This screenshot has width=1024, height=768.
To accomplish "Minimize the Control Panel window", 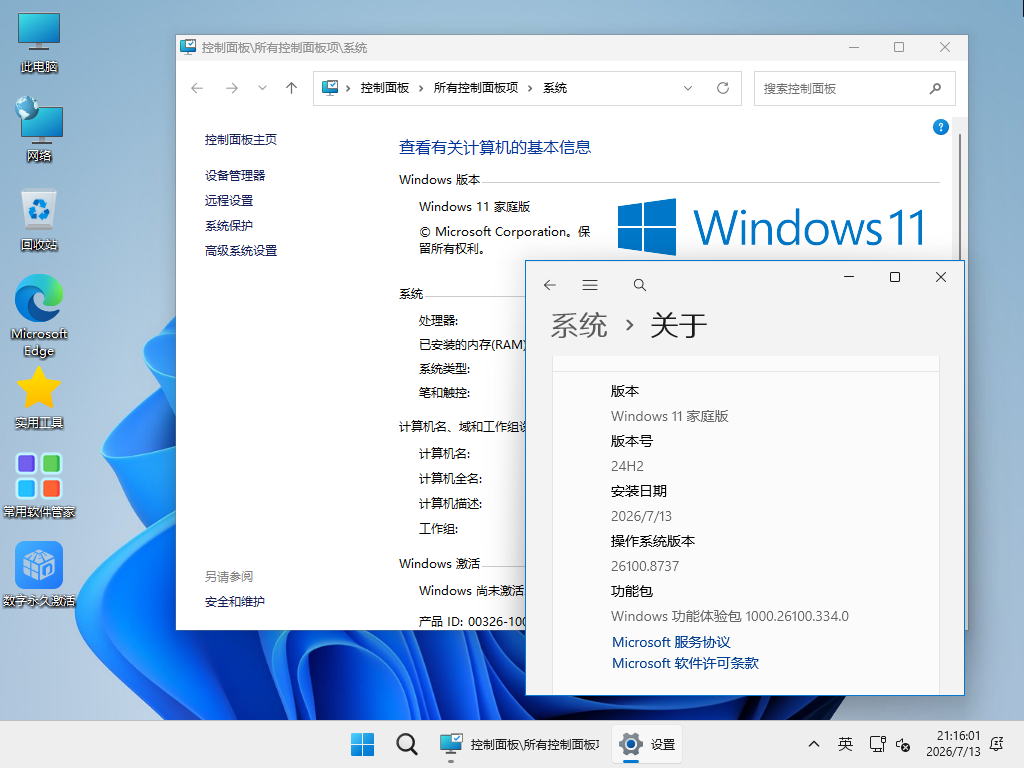I will [x=854, y=47].
